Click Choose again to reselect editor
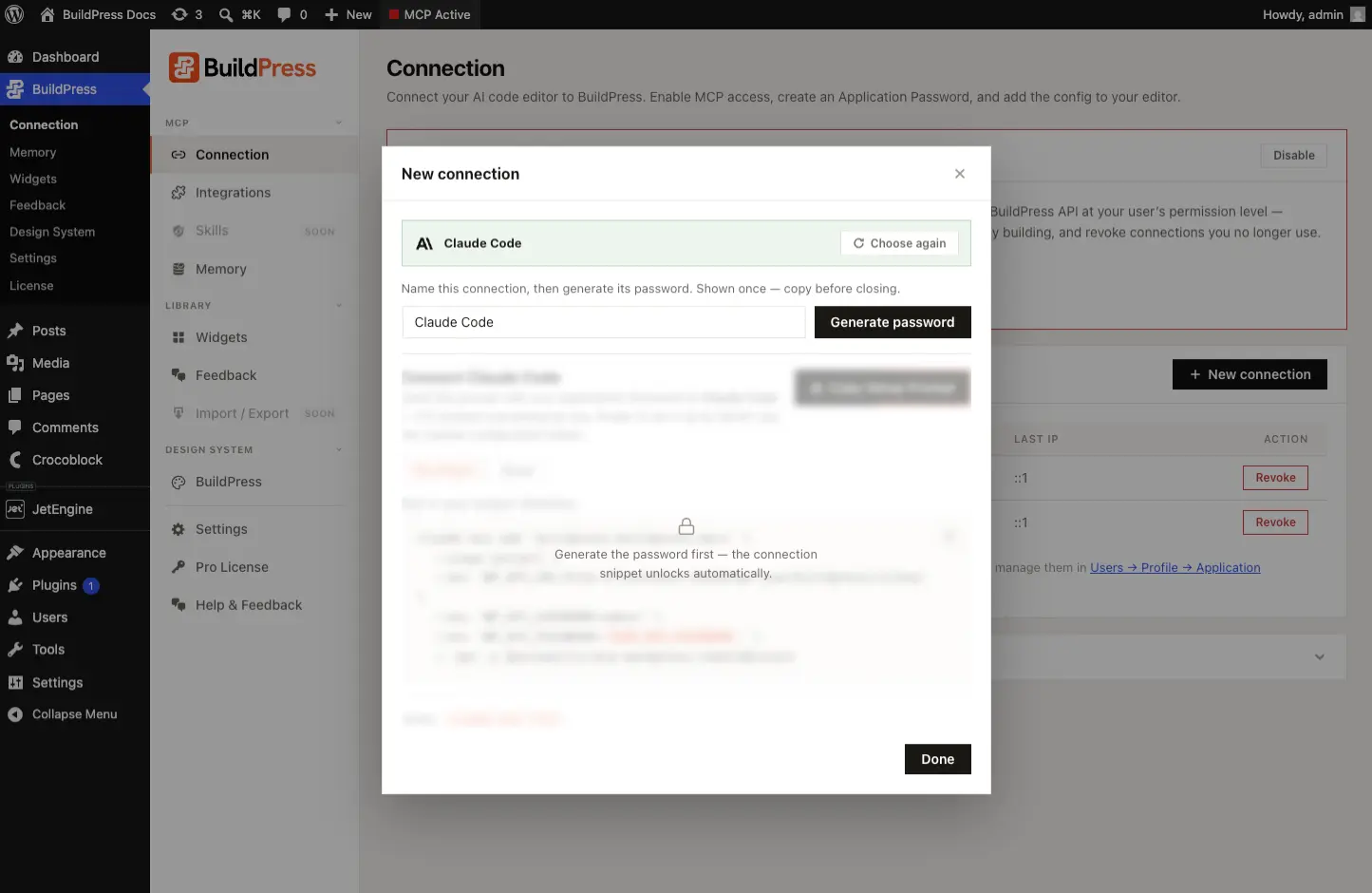Image resolution: width=1372 pixels, height=893 pixels. 900,243
